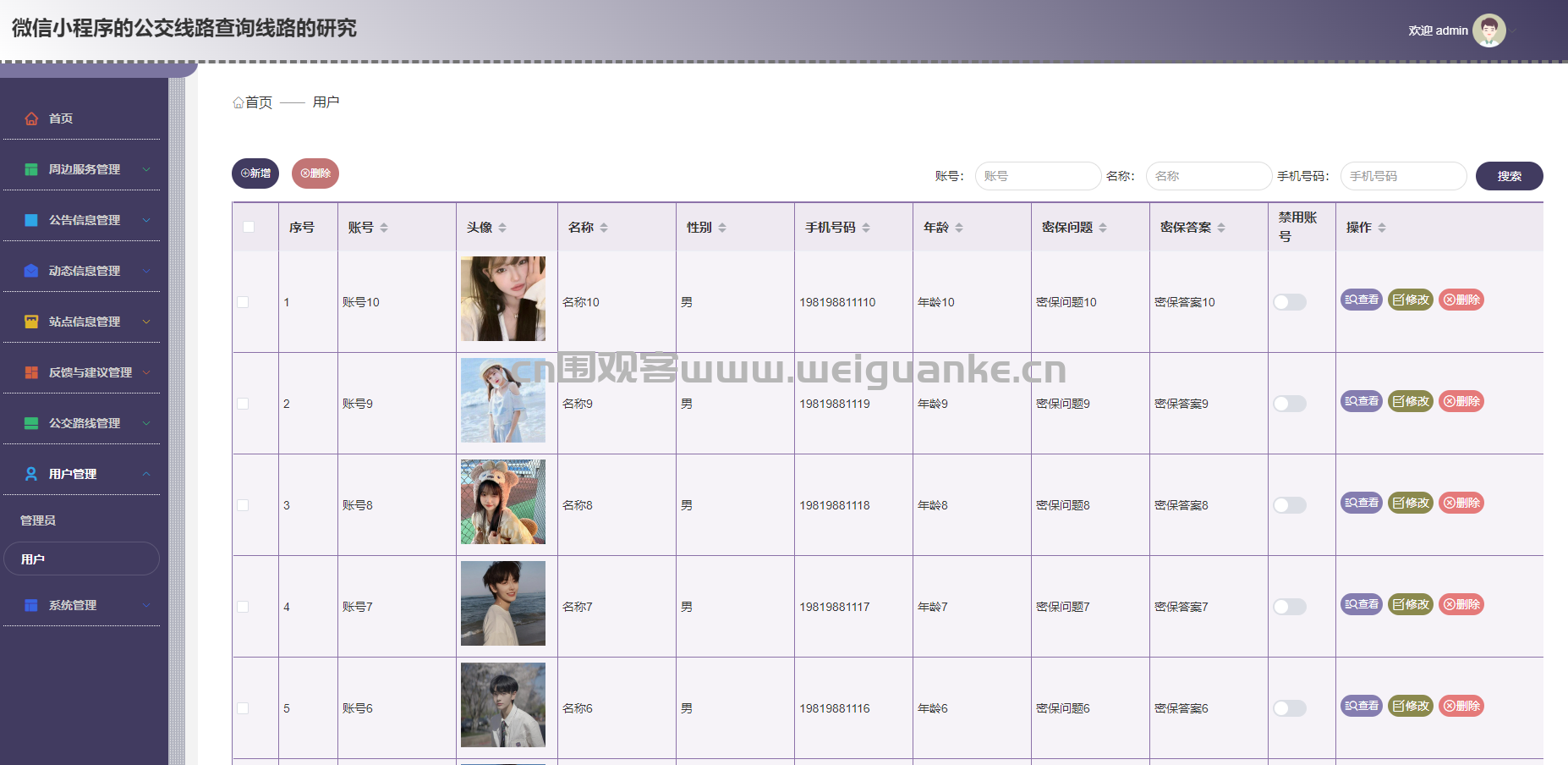The image size is (1568, 765).
Task: Collapse the 用户管理 menu chevron
Action: [146, 474]
